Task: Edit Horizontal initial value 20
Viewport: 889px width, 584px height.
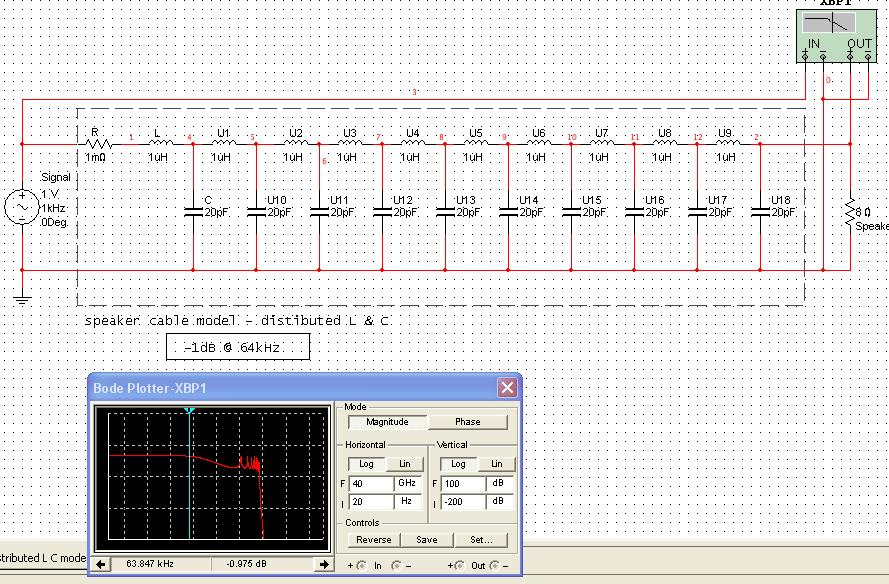Action: (371, 502)
